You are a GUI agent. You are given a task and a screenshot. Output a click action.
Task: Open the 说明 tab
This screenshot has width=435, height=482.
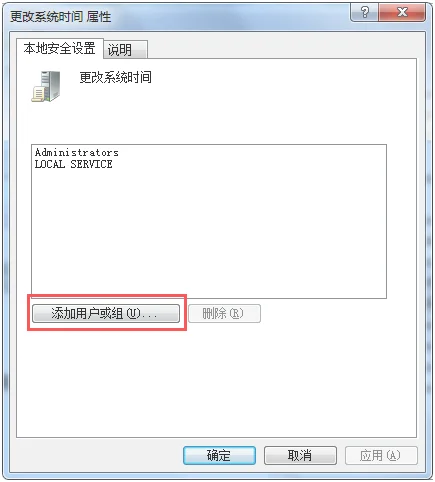click(x=125, y=50)
